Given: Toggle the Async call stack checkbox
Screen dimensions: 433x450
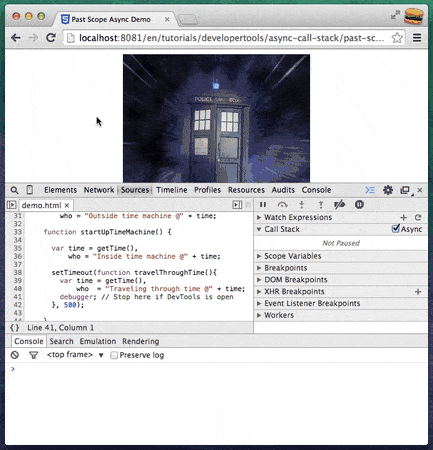Looking at the screenshot, I should click(x=395, y=229).
